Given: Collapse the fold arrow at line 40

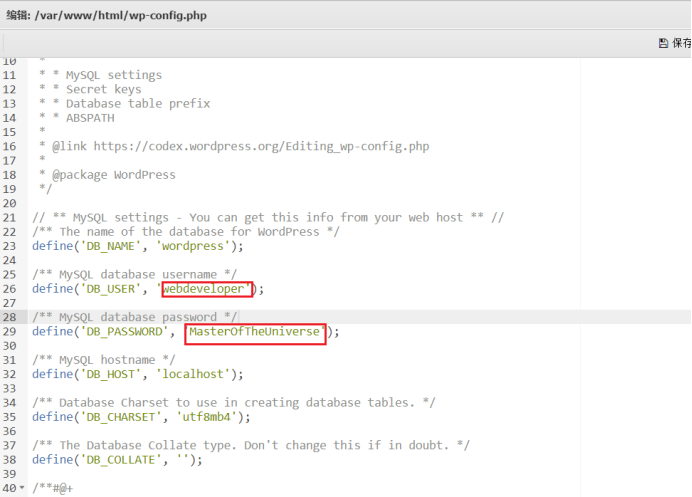Looking at the screenshot, I should (x=22, y=488).
